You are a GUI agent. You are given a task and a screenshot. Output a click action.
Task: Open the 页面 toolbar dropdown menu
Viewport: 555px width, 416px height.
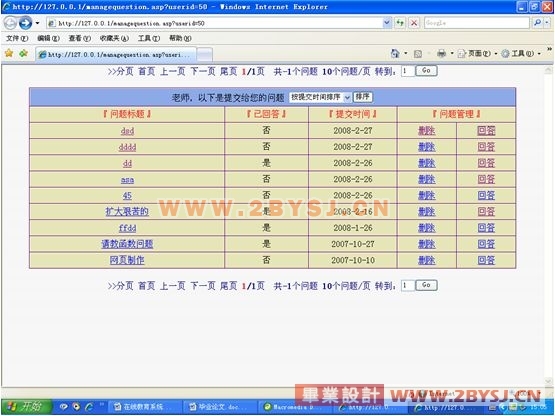pyautogui.click(x=477, y=53)
